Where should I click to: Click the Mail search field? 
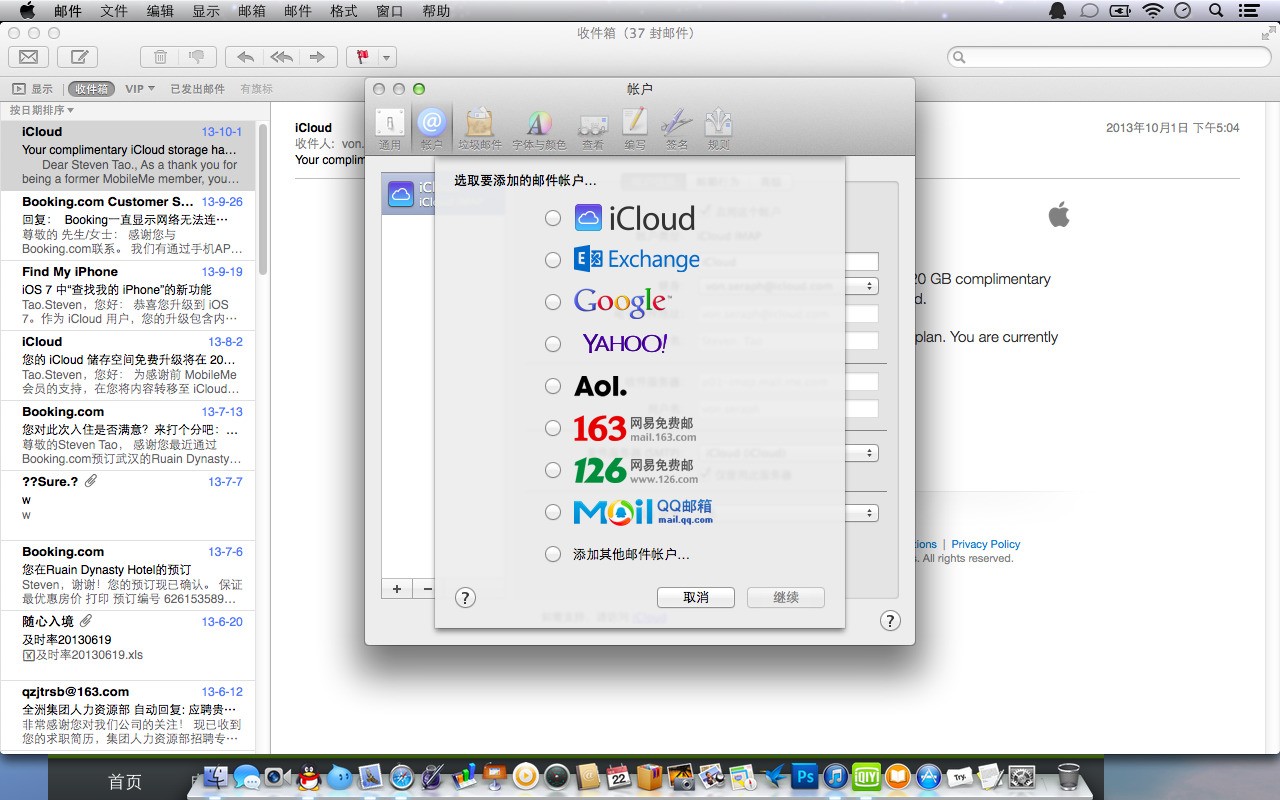(1108, 57)
